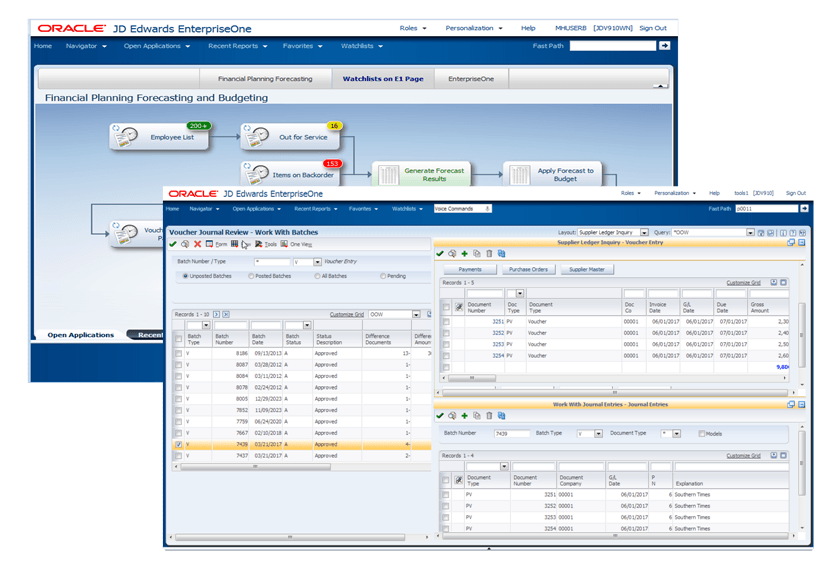The width and height of the screenshot is (840, 574).
Task: Switch to EnterpriseOne tab
Action: click(471, 79)
